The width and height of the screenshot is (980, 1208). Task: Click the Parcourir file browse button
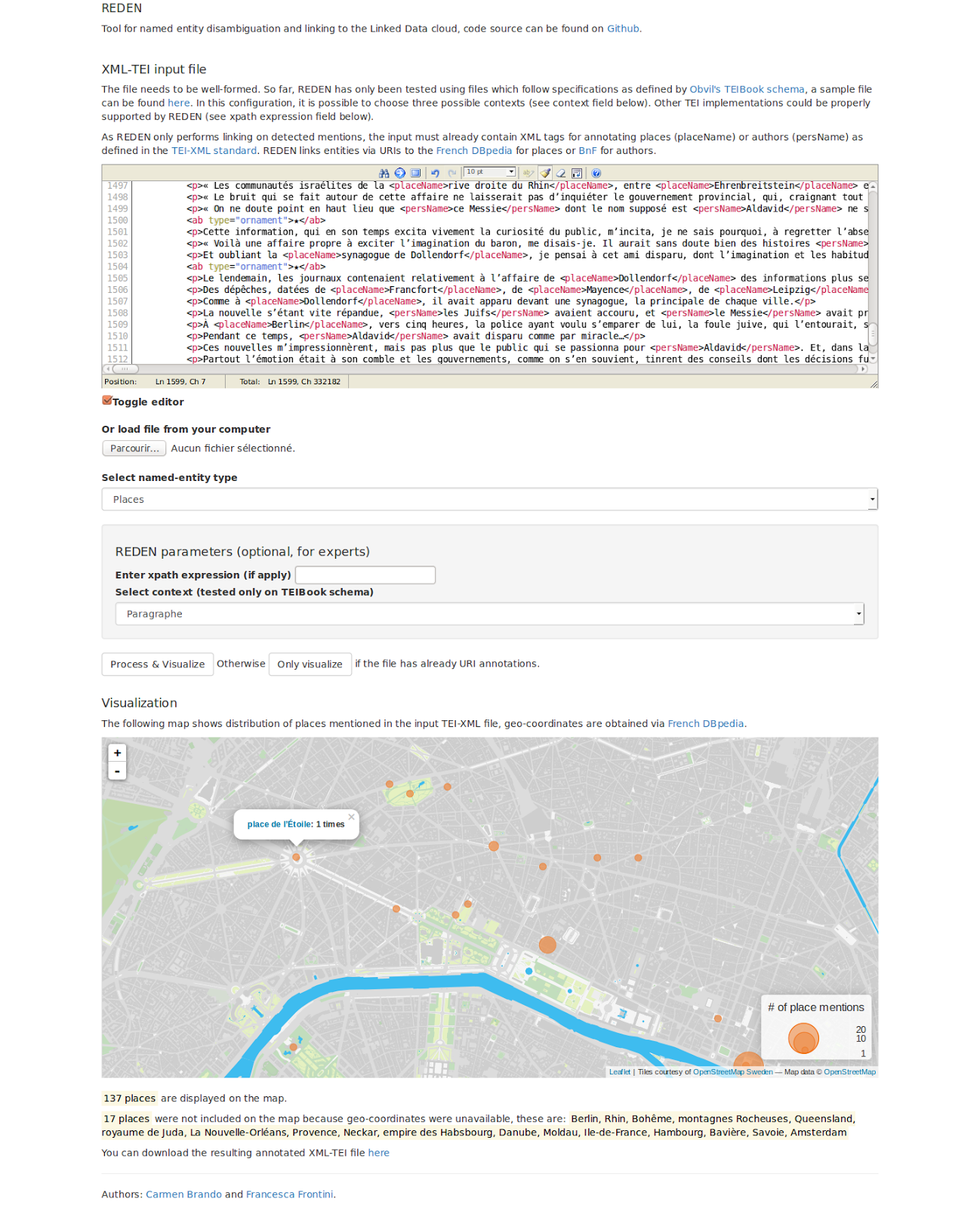[x=134, y=448]
